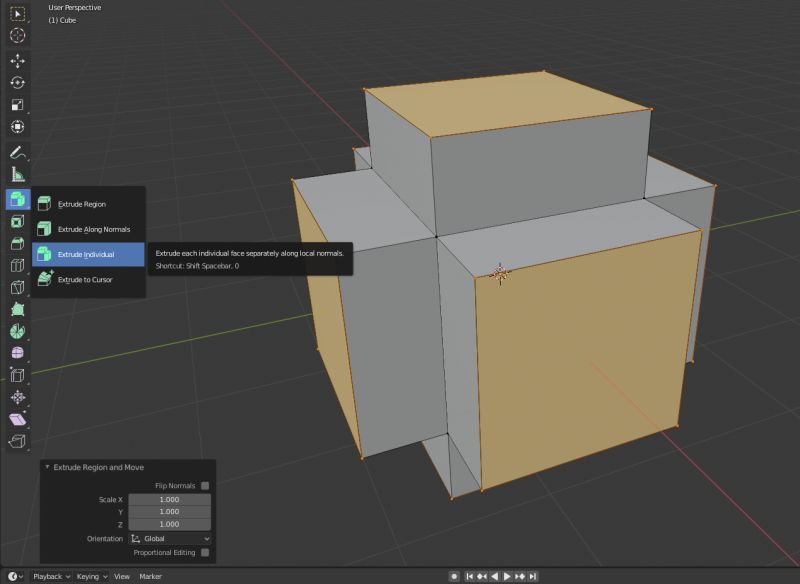The image size is (800, 584).
Task: Open the Playback menu
Action: click(47, 576)
